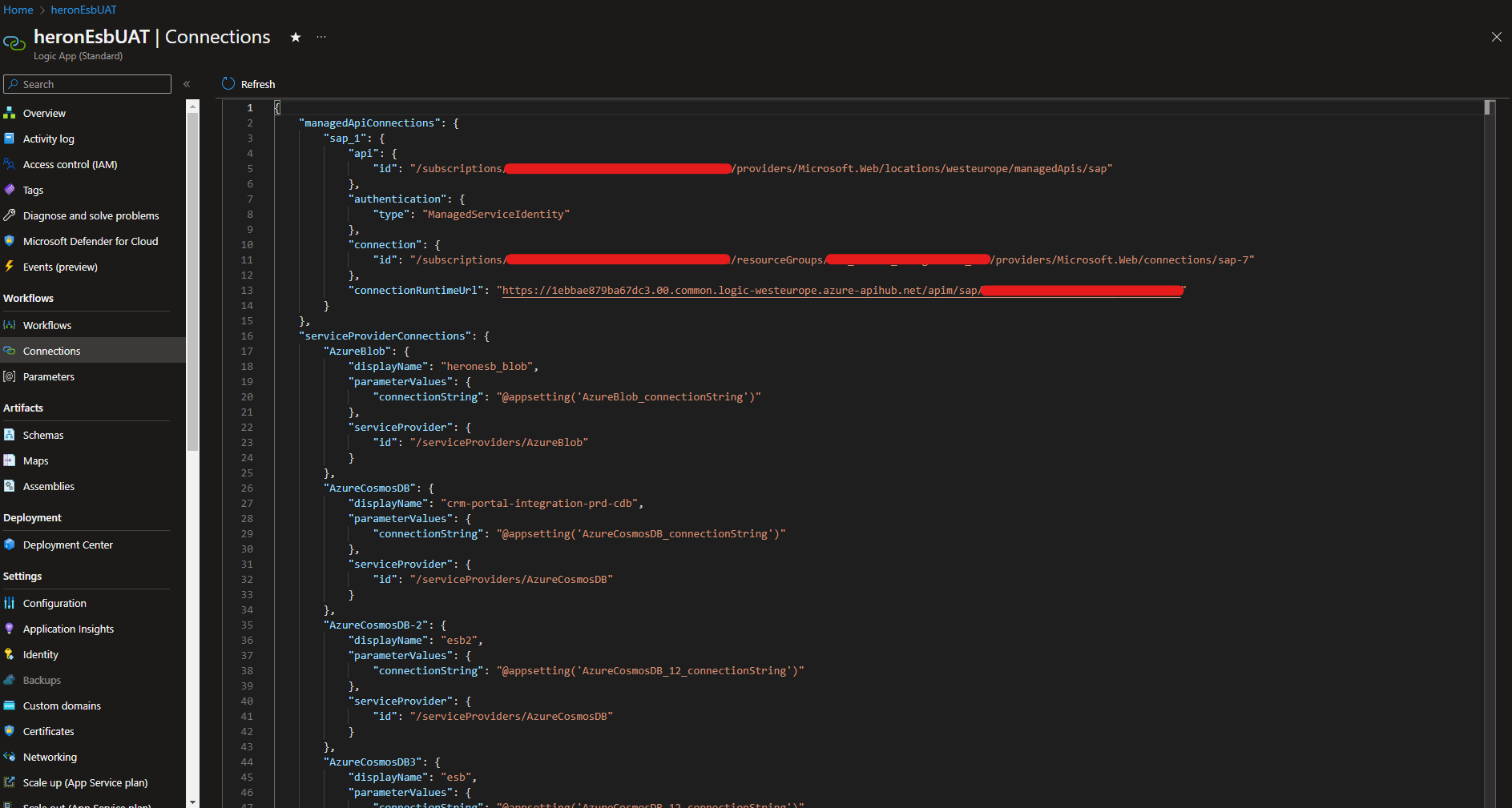Open Networking label in sidebar
Image resolution: width=1512 pixels, height=808 pixels.
coord(50,757)
